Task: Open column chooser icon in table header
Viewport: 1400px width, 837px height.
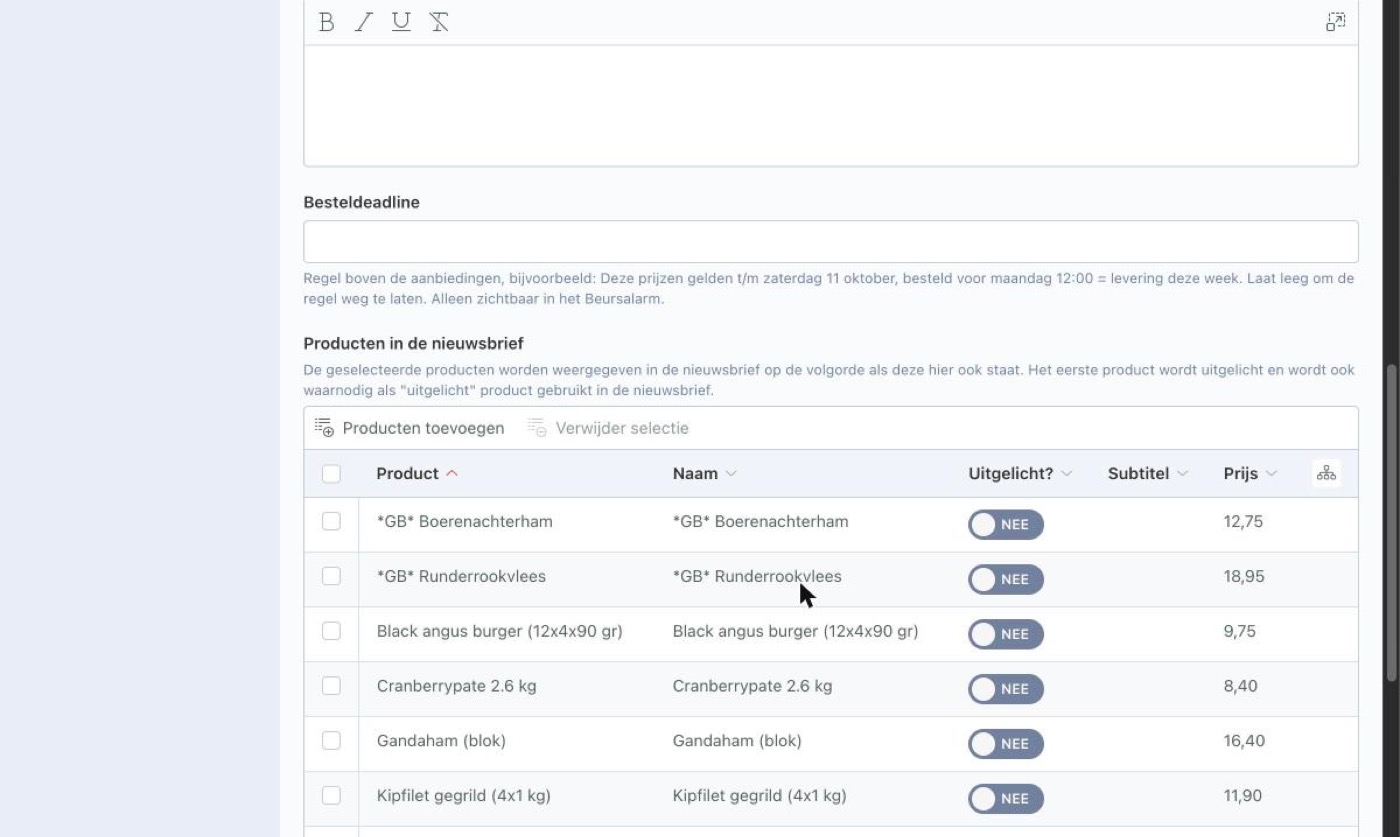Action: coord(1326,473)
